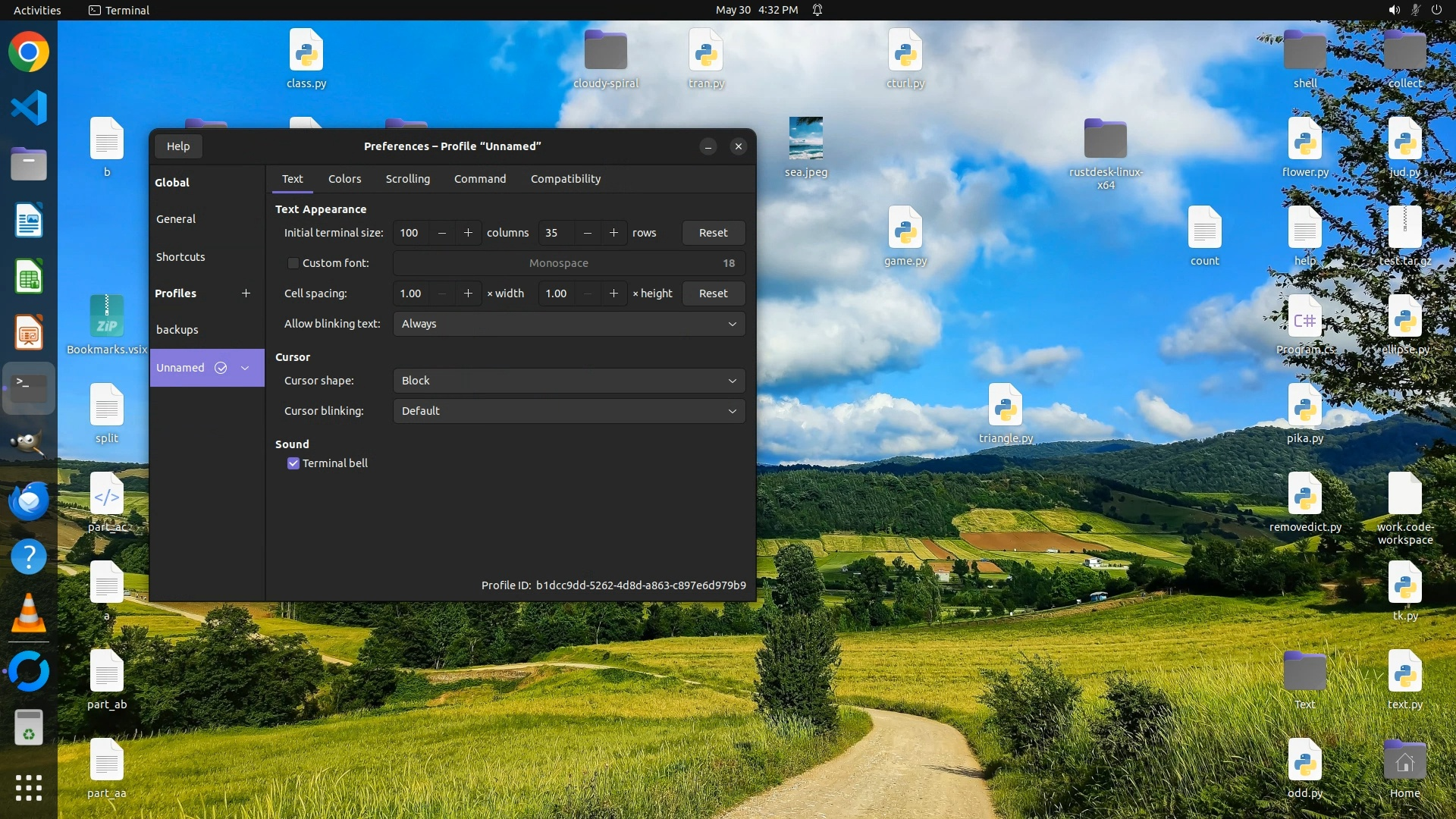Disable the Terminal bell checkbox
This screenshot has width=1456, height=819.
(293, 463)
